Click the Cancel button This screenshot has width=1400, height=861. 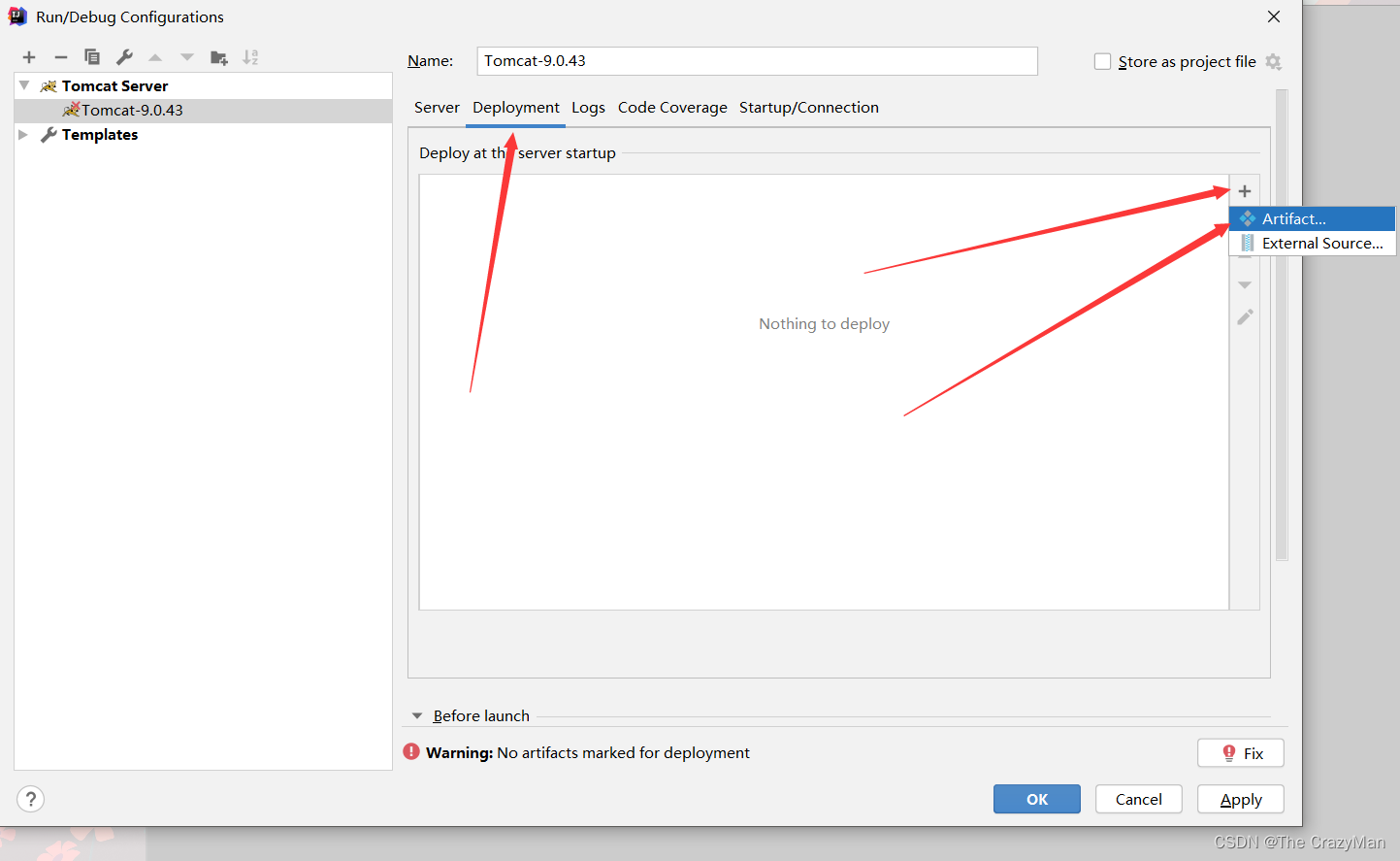(x=1139, y=799)
